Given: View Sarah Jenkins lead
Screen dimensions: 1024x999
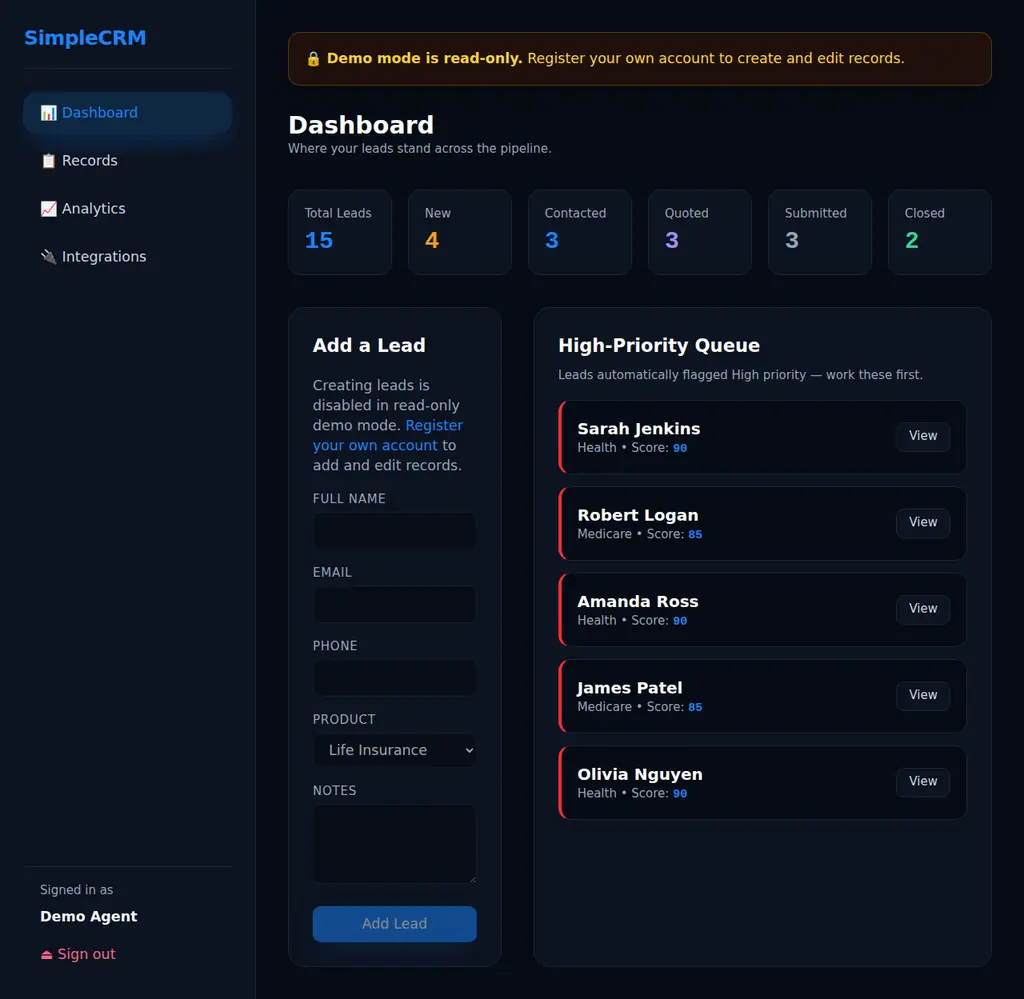Looking at the screenshot, I should [x=923, y=436].
